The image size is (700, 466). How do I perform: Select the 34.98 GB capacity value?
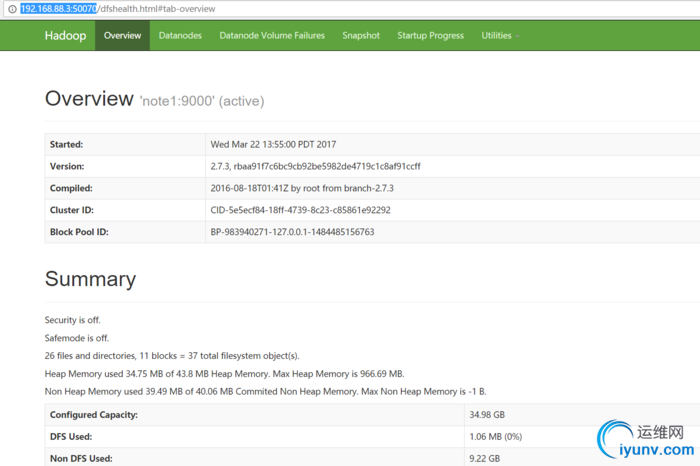pos(487,415)
